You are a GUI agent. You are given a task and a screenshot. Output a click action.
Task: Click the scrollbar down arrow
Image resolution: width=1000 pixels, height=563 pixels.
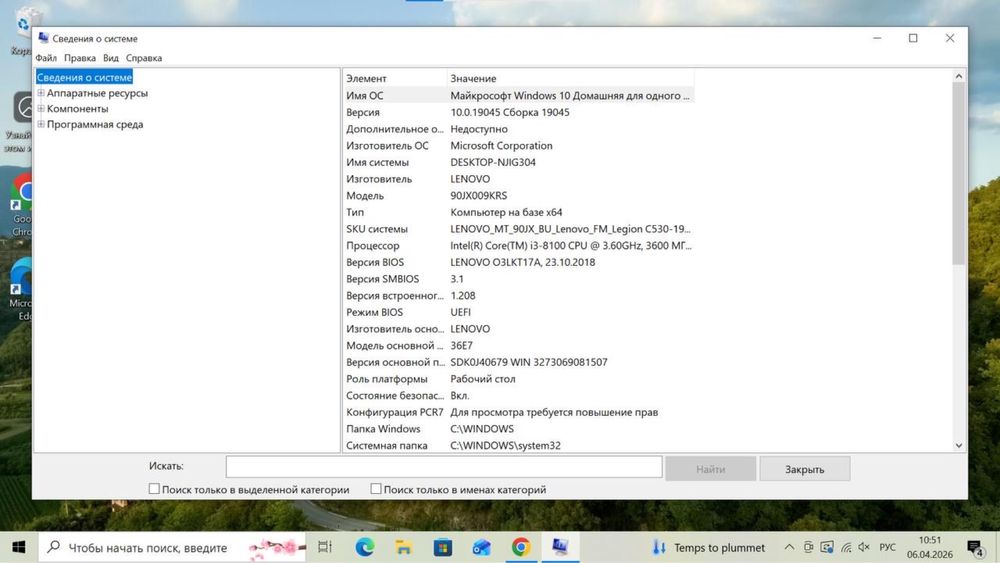[x=959, y=446]
